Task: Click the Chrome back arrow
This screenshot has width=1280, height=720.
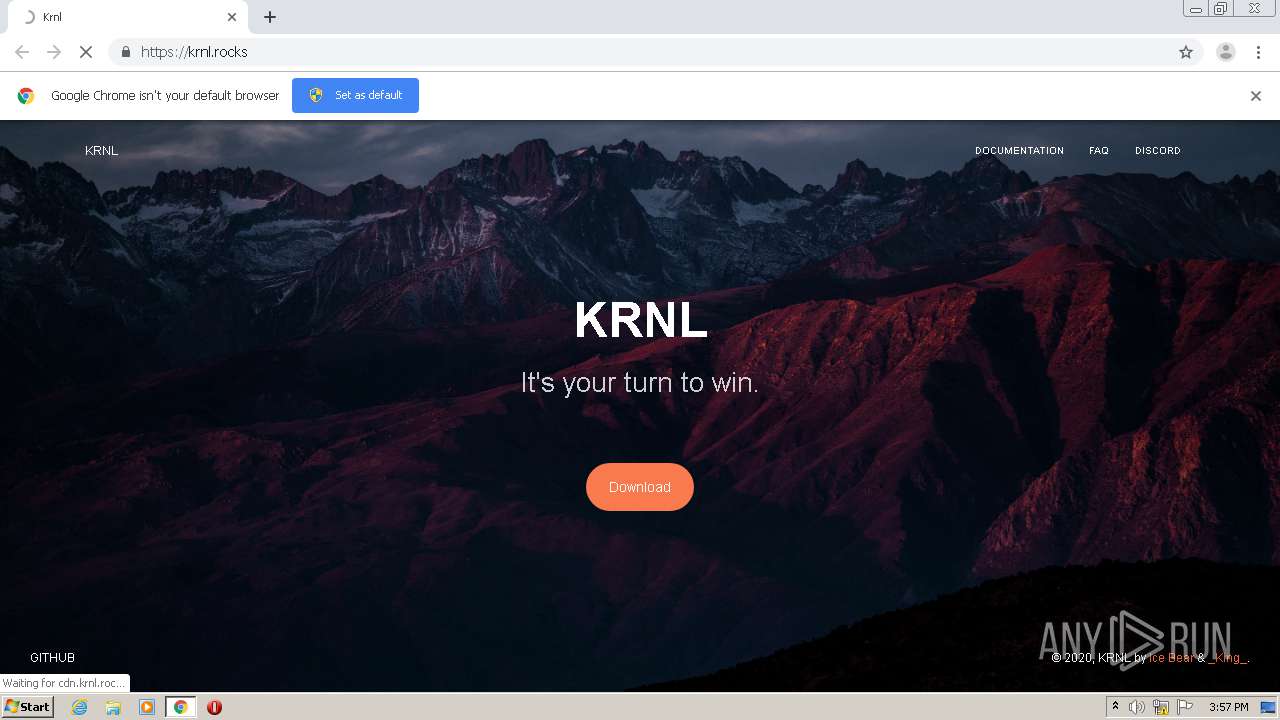Action: click(x=22, y=52)
